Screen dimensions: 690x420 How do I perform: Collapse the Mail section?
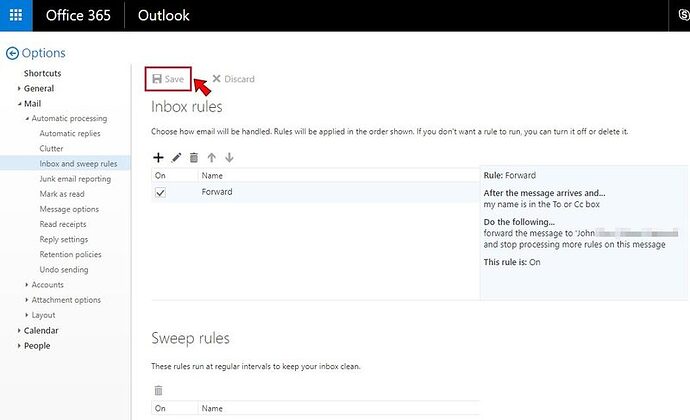[19, 104]
